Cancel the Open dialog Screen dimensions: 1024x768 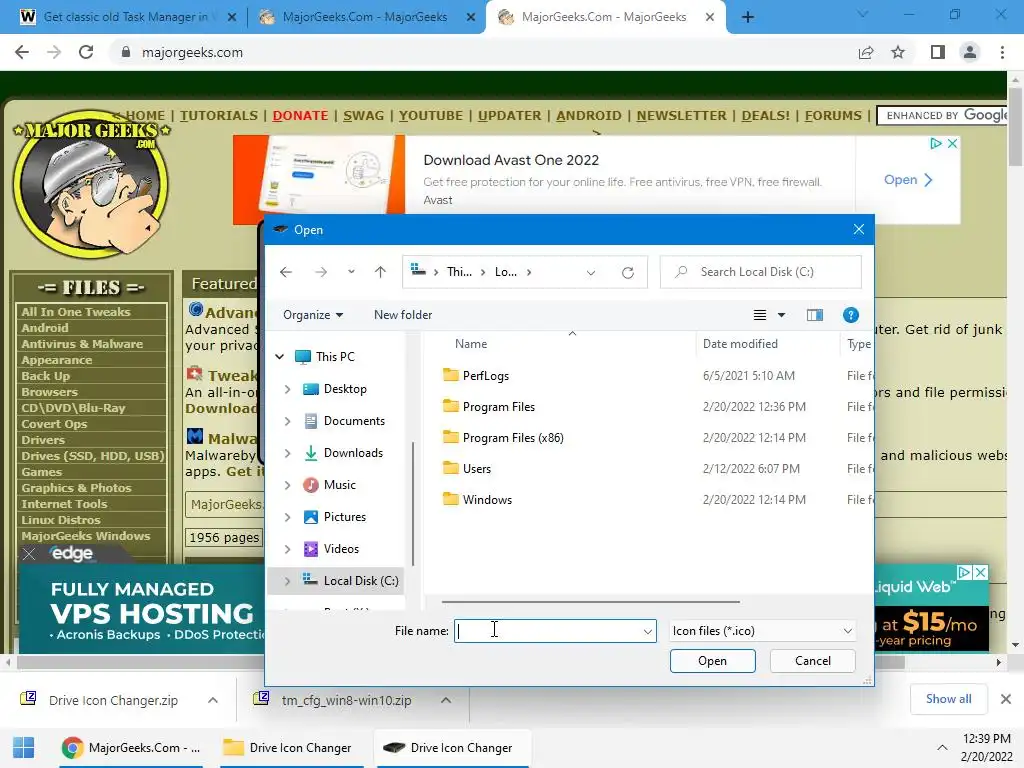coord(812,661)
